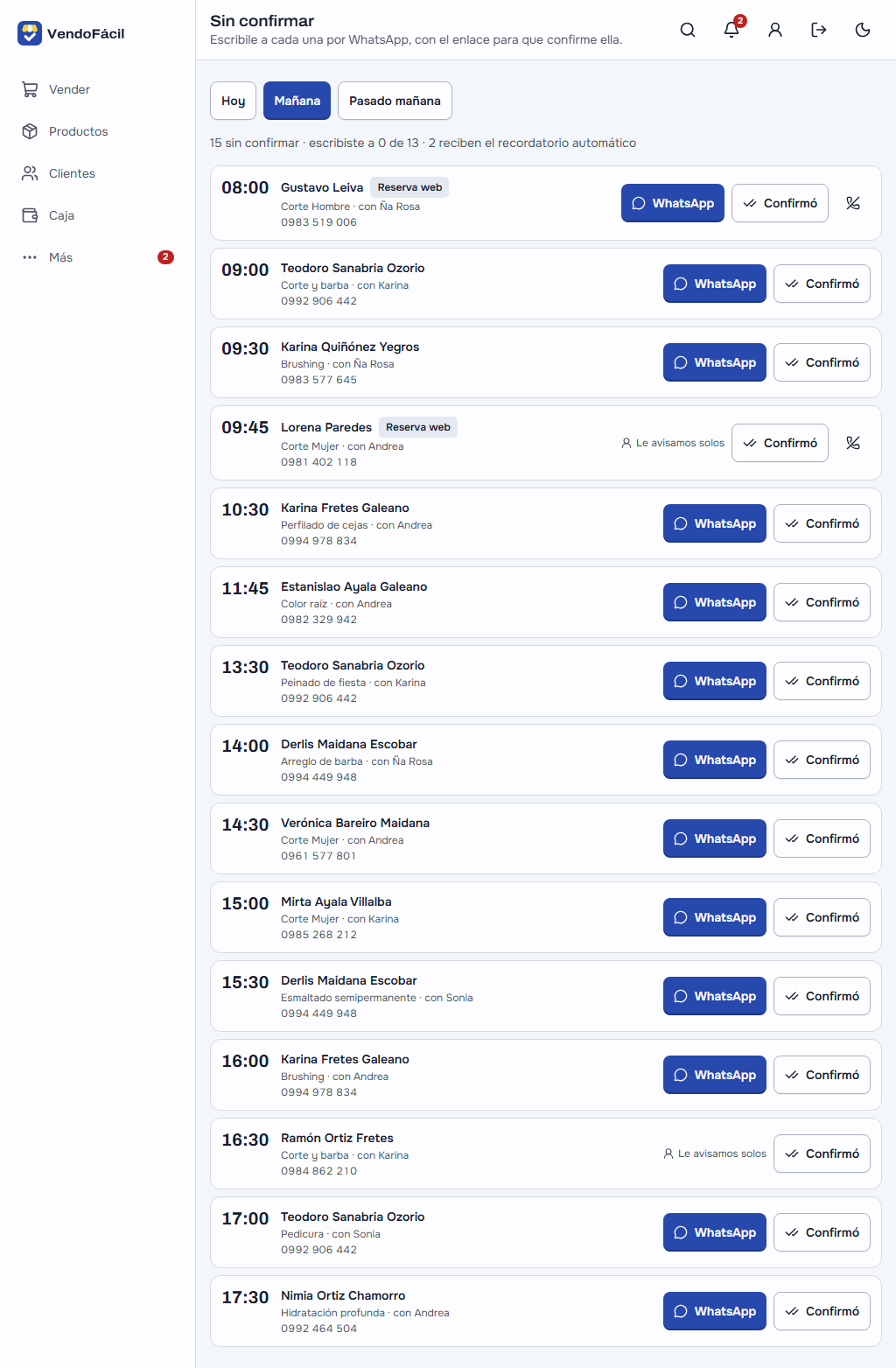Select the Pasado mañana tab
The image size is (896, 1368).
[x=395, y=101]
